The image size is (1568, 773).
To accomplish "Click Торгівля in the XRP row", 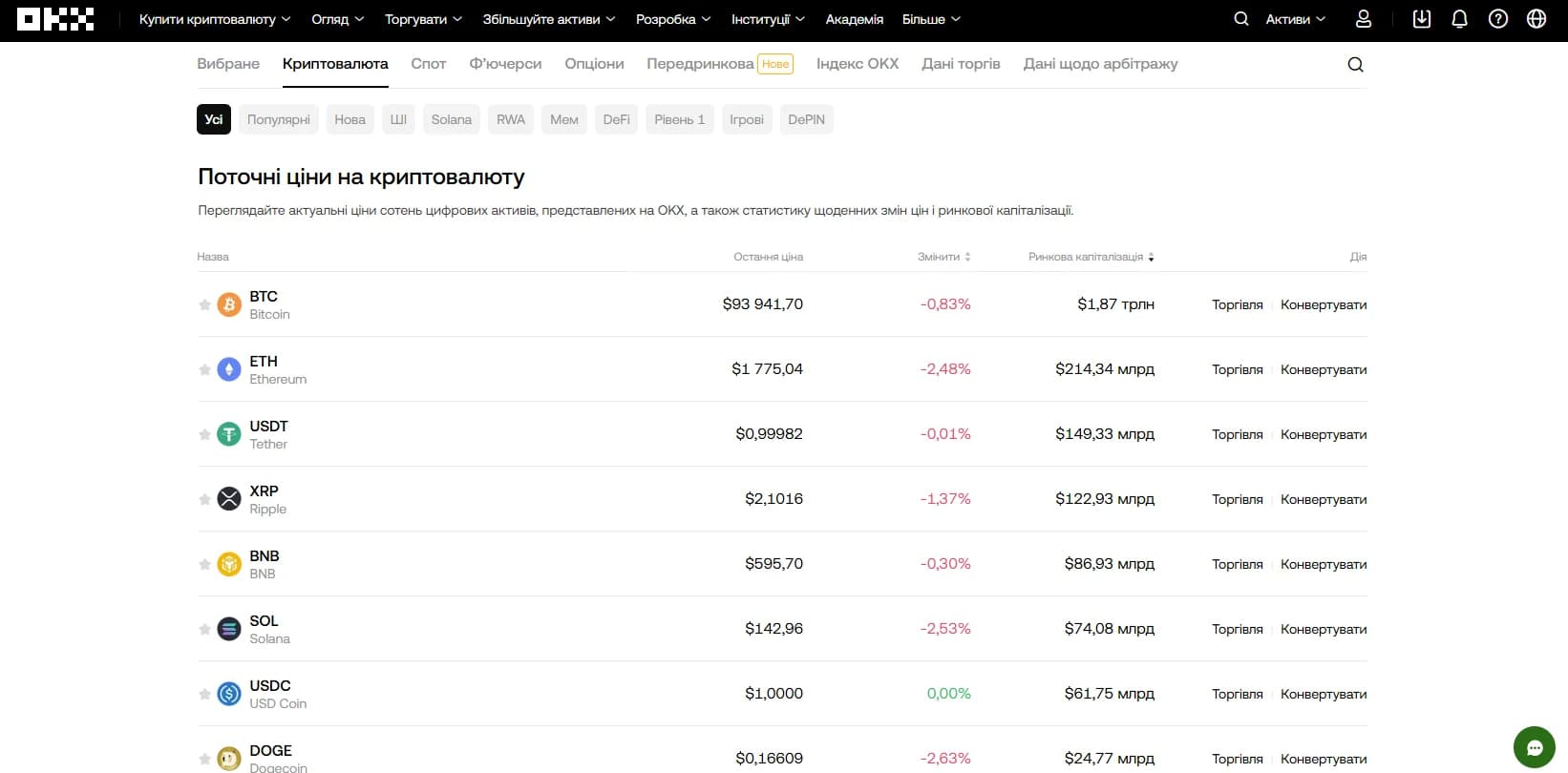I will pyautogui.click(x=1238, y=499).
